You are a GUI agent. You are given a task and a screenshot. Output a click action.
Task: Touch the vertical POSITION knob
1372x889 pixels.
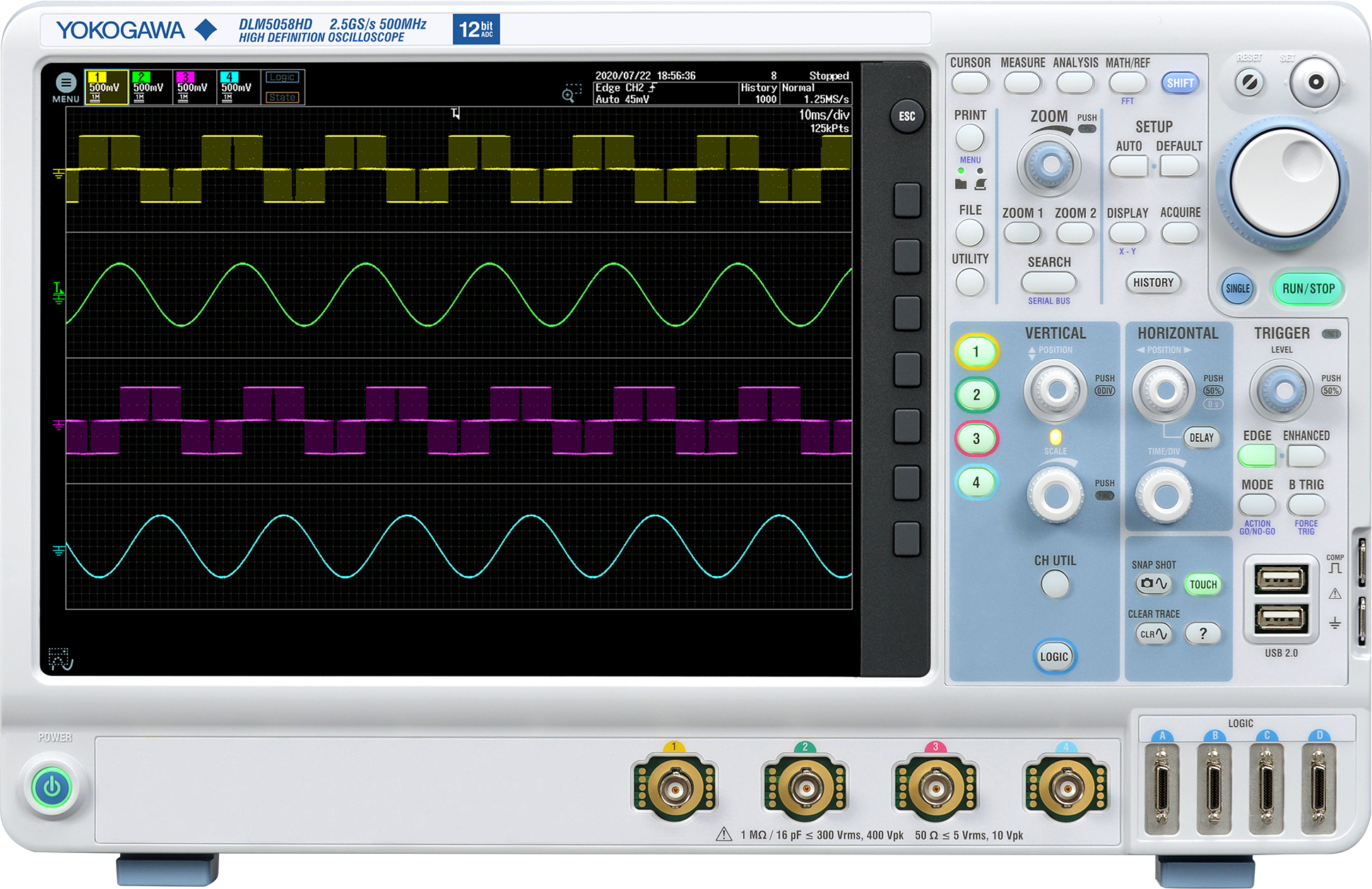coord(1056,390)
